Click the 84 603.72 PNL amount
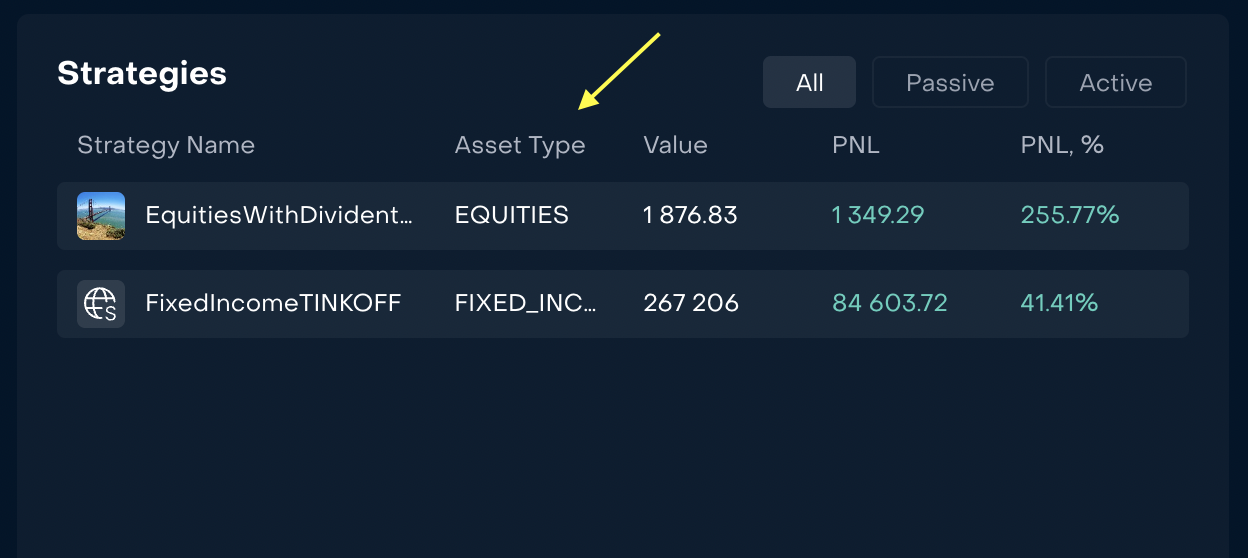The width and height of the screenshot is (1248, 558). point(890,303)
